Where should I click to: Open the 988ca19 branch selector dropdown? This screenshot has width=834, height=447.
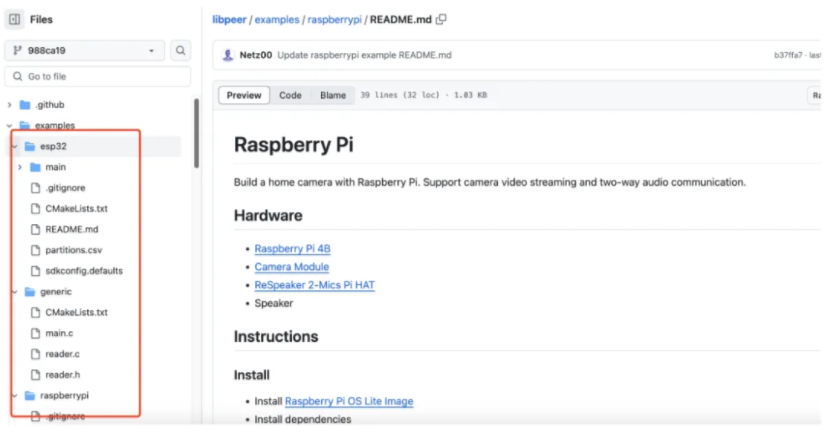click(85, 51)
